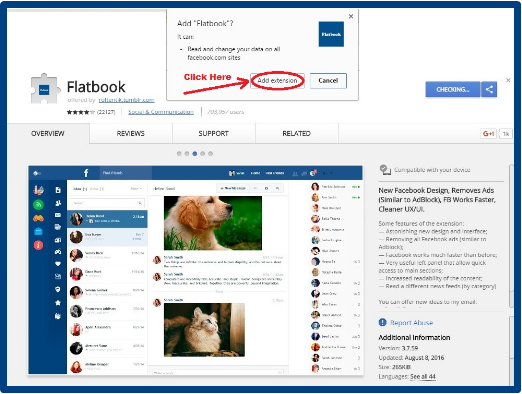The height and width of the screenshot is (394, 522).
Task: Close the extension detail overlay
Action: (508, 80)
